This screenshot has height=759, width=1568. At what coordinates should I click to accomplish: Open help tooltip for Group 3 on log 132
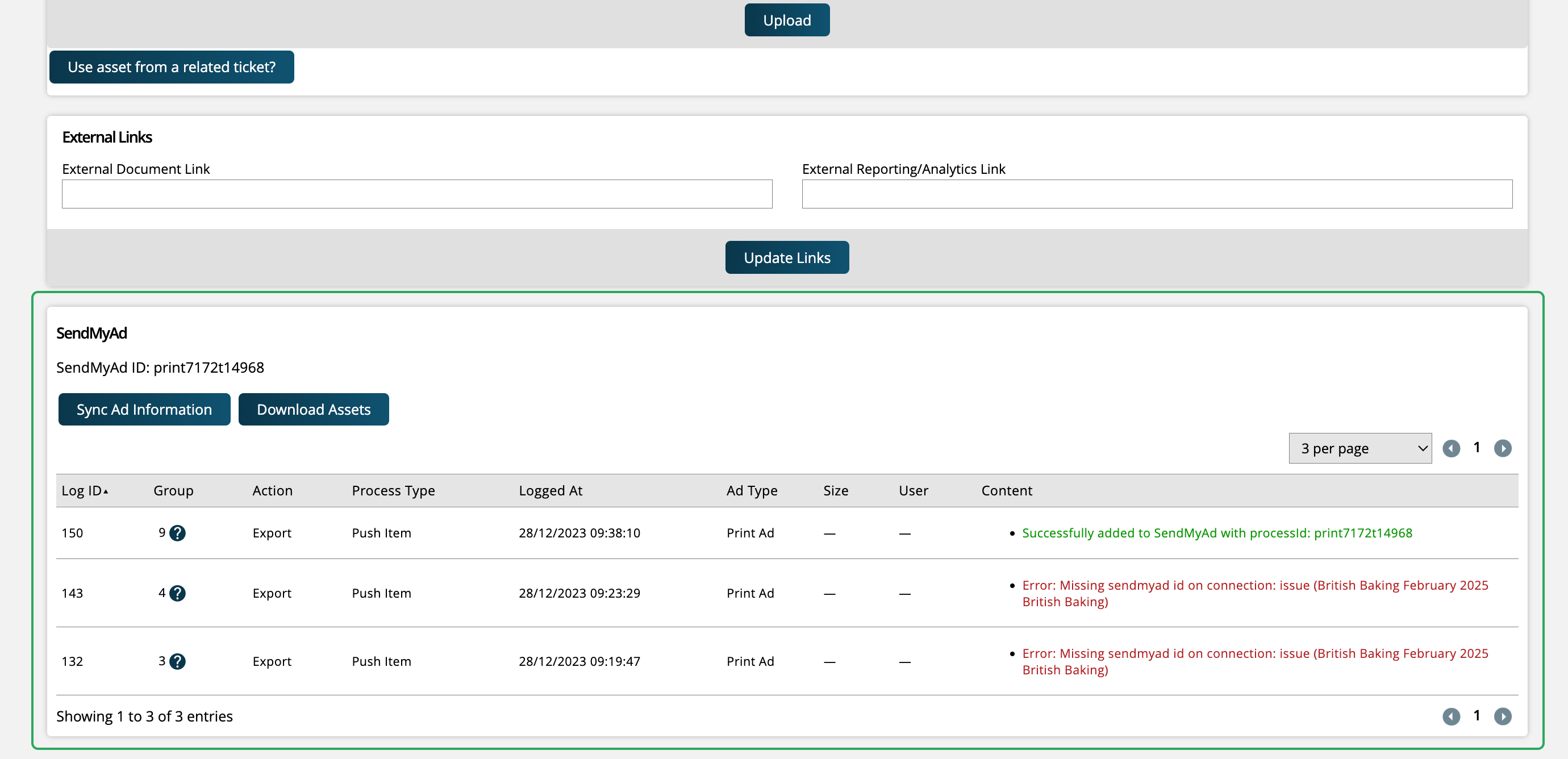coord(177,661)
